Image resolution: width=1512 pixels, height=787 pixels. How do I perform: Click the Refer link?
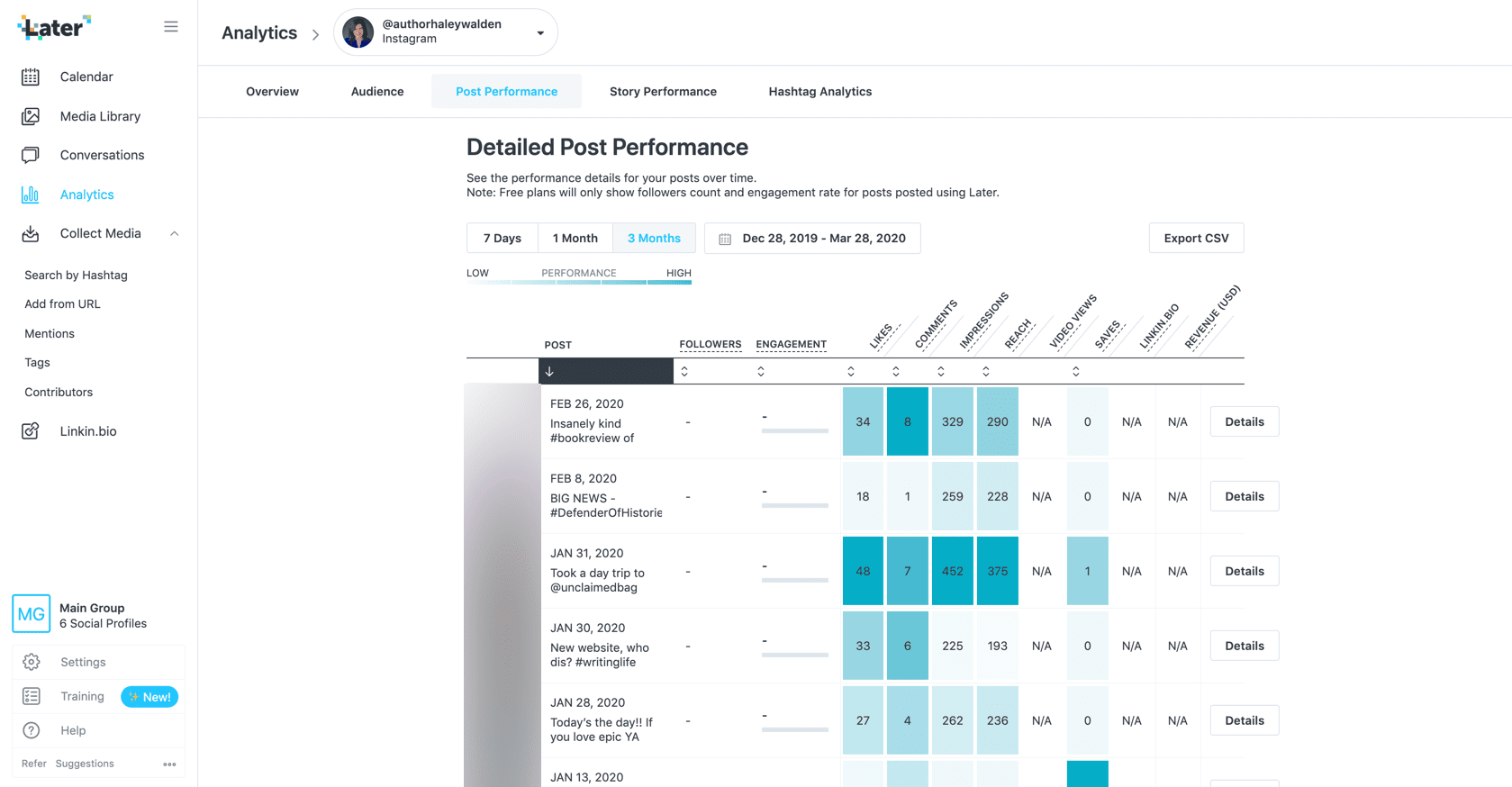click(x=34, y=764)
